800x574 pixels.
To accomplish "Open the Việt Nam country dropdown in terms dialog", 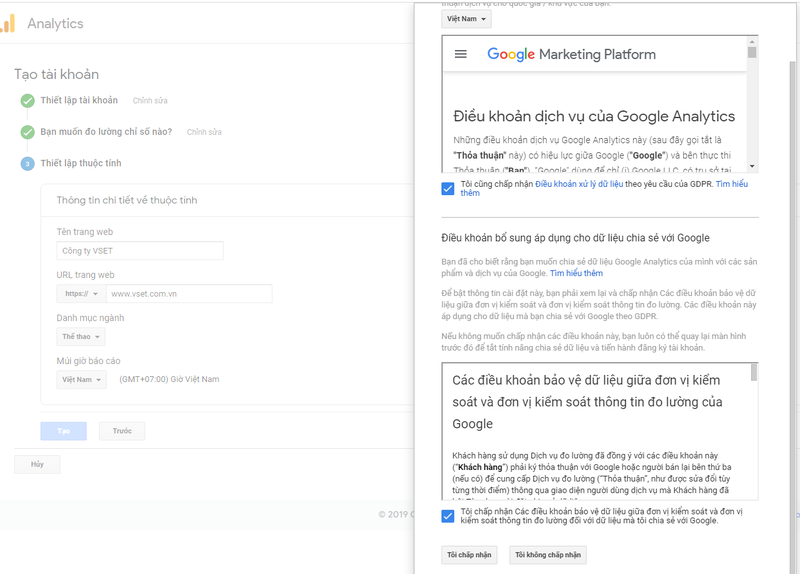I will [x=466, y=19].
